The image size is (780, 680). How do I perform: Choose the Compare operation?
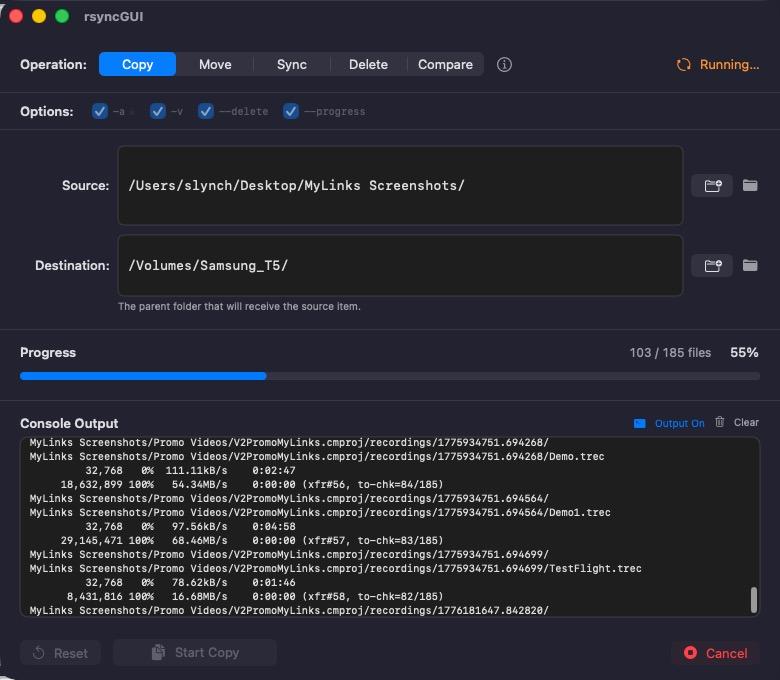coord(445,65)
